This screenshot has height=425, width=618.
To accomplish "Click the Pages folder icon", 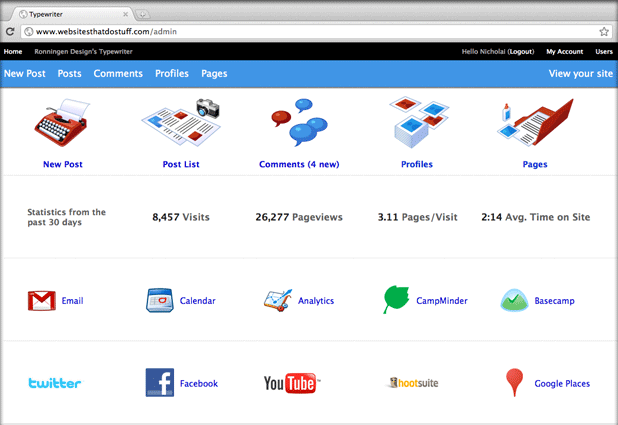I will tap(535, 122).
